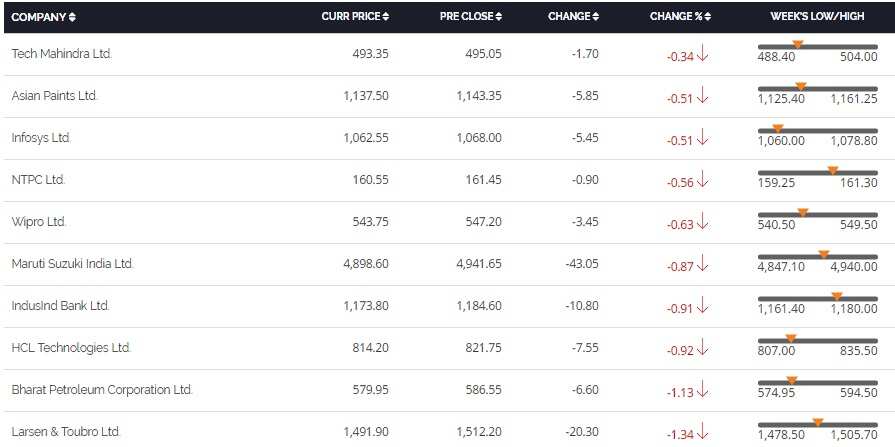The image size is (895, 447).
Task: Click the IndusInd Bank week range slider marker
Action: tap(837, 296)
